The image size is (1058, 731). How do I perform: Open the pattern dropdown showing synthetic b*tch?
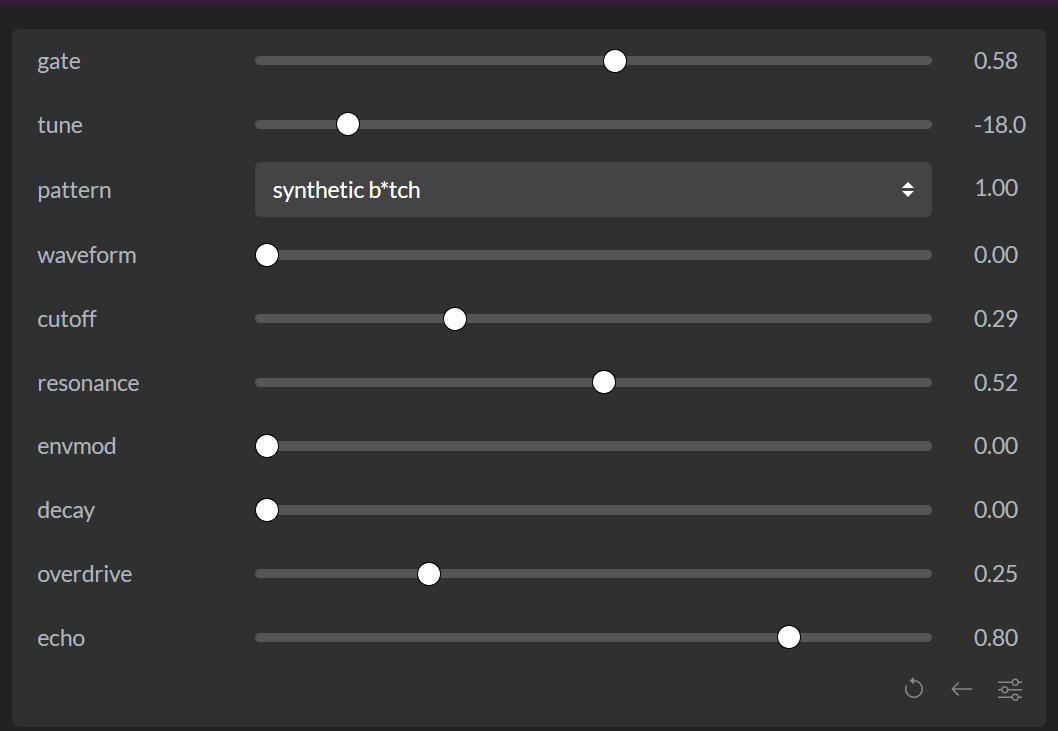coord(593,190)
